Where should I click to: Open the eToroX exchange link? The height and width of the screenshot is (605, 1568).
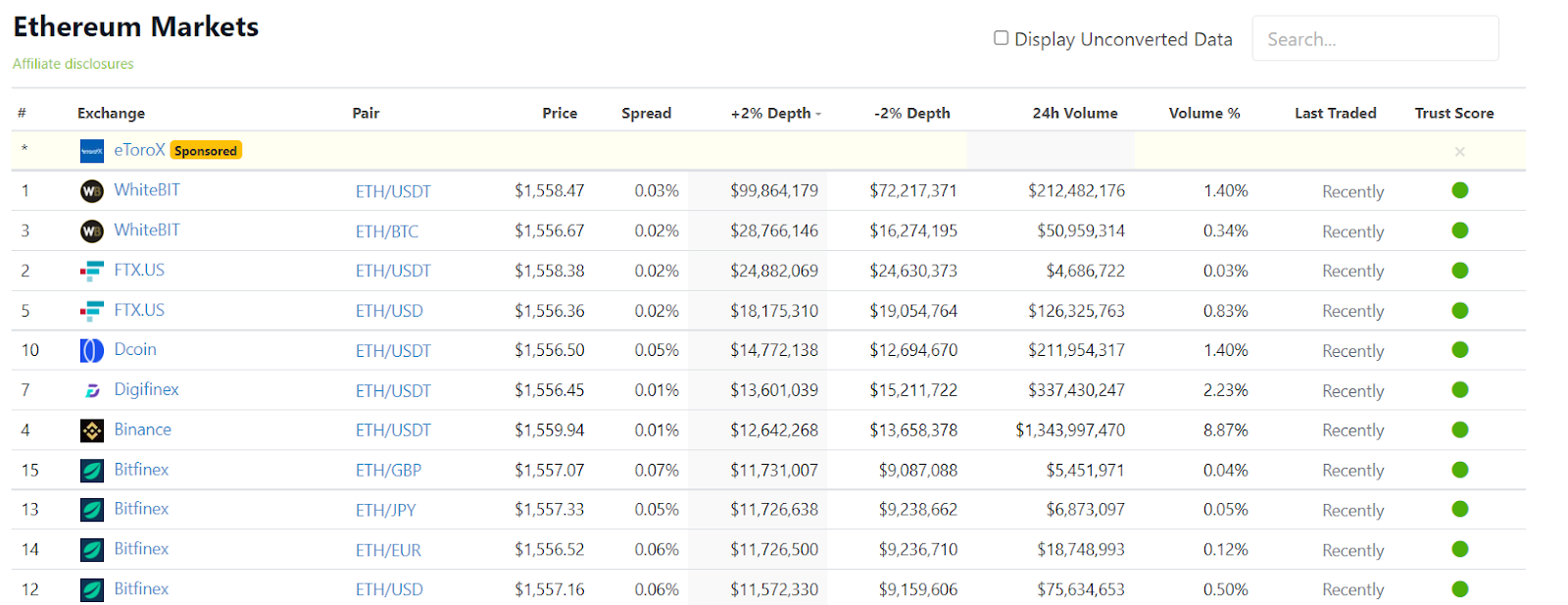tap(139, 150)
